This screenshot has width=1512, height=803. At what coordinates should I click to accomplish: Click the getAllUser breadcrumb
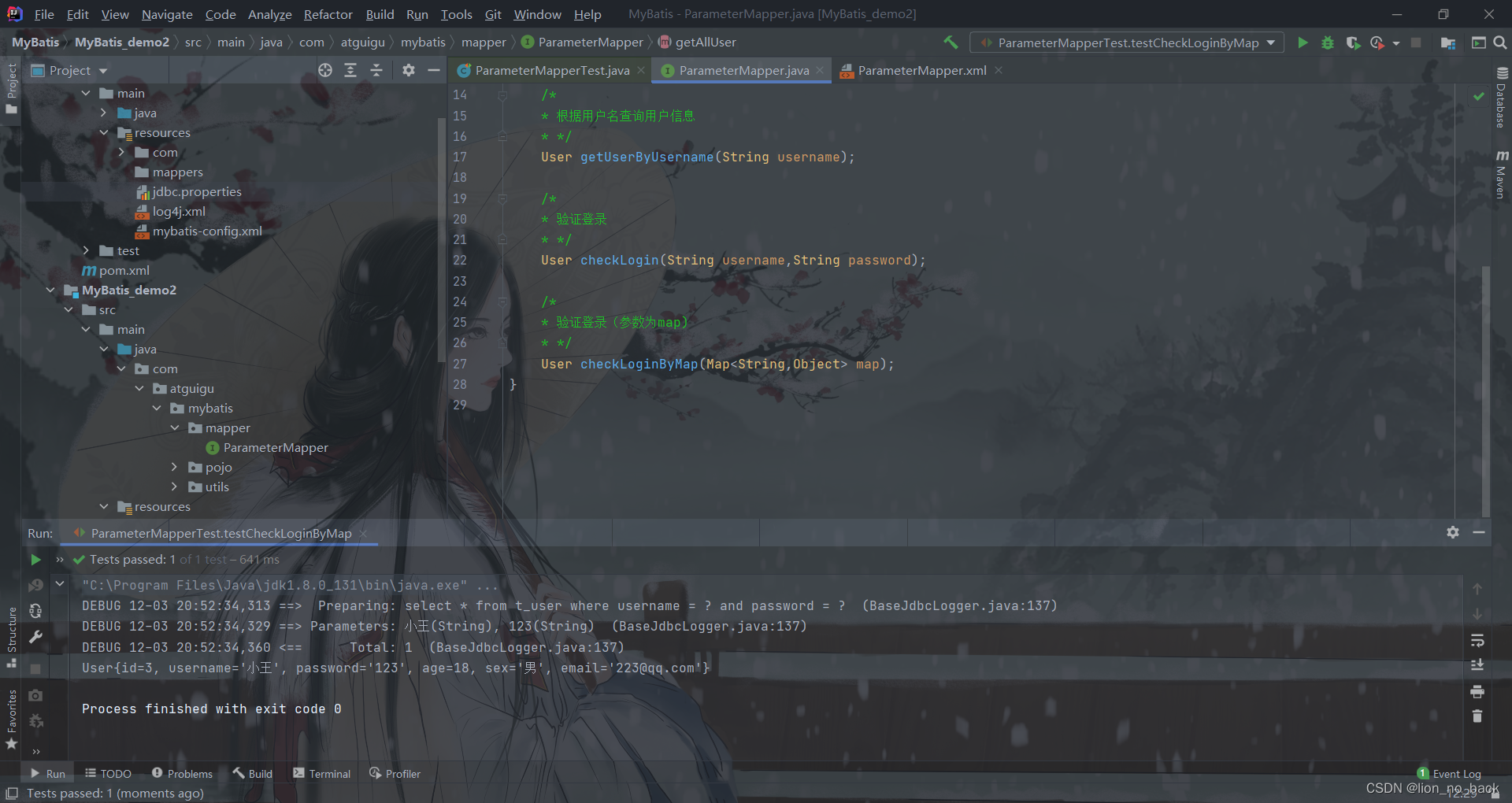pyautogui.click(x=705, y=42)
